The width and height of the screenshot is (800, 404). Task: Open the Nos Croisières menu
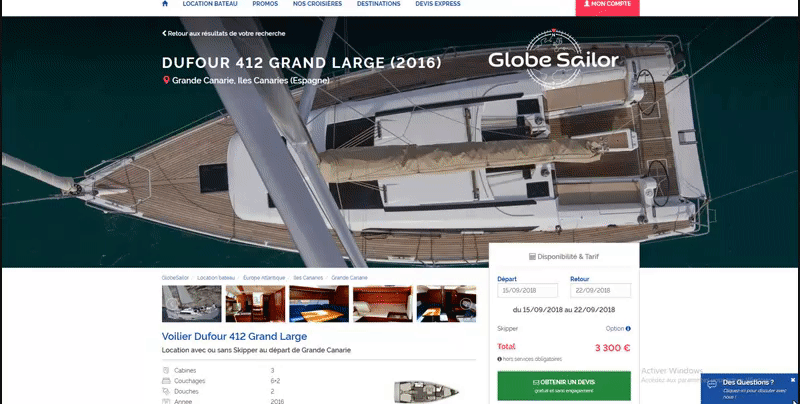click(317, 4)
